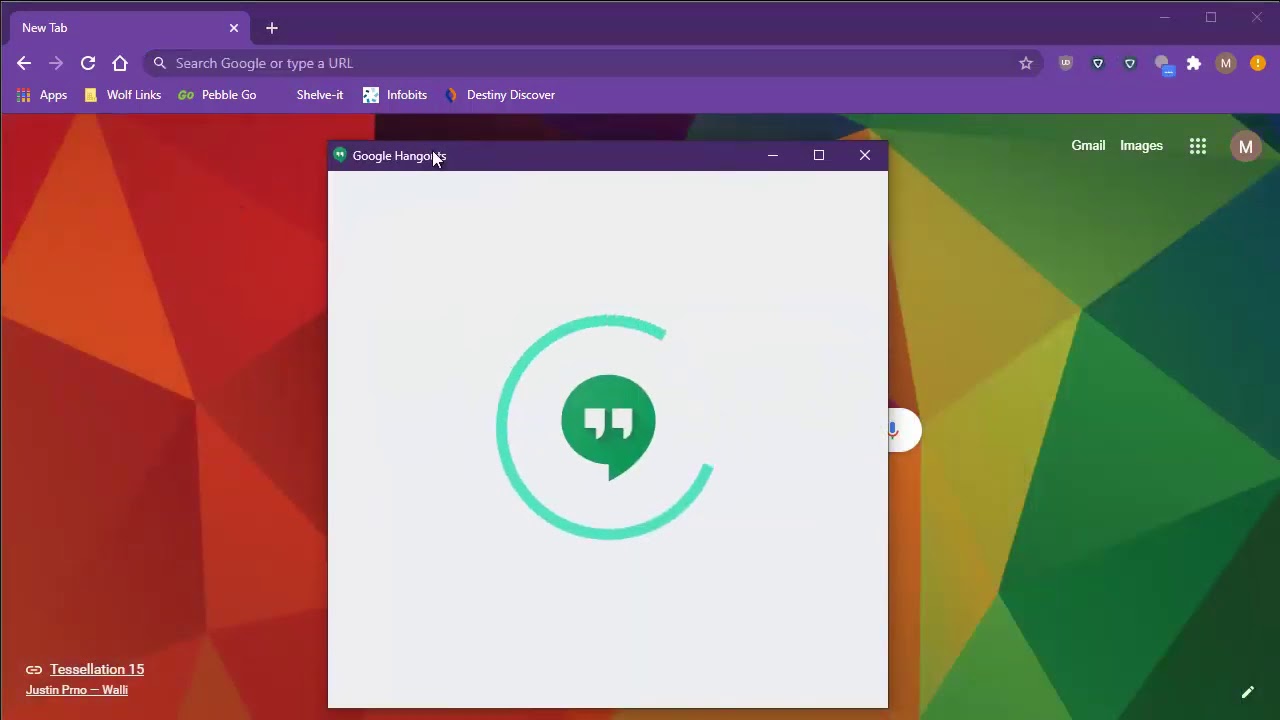Expand the Wolf Links bookmark folder
Viewport: 1280px width, 720px height.
click(122, 95)
